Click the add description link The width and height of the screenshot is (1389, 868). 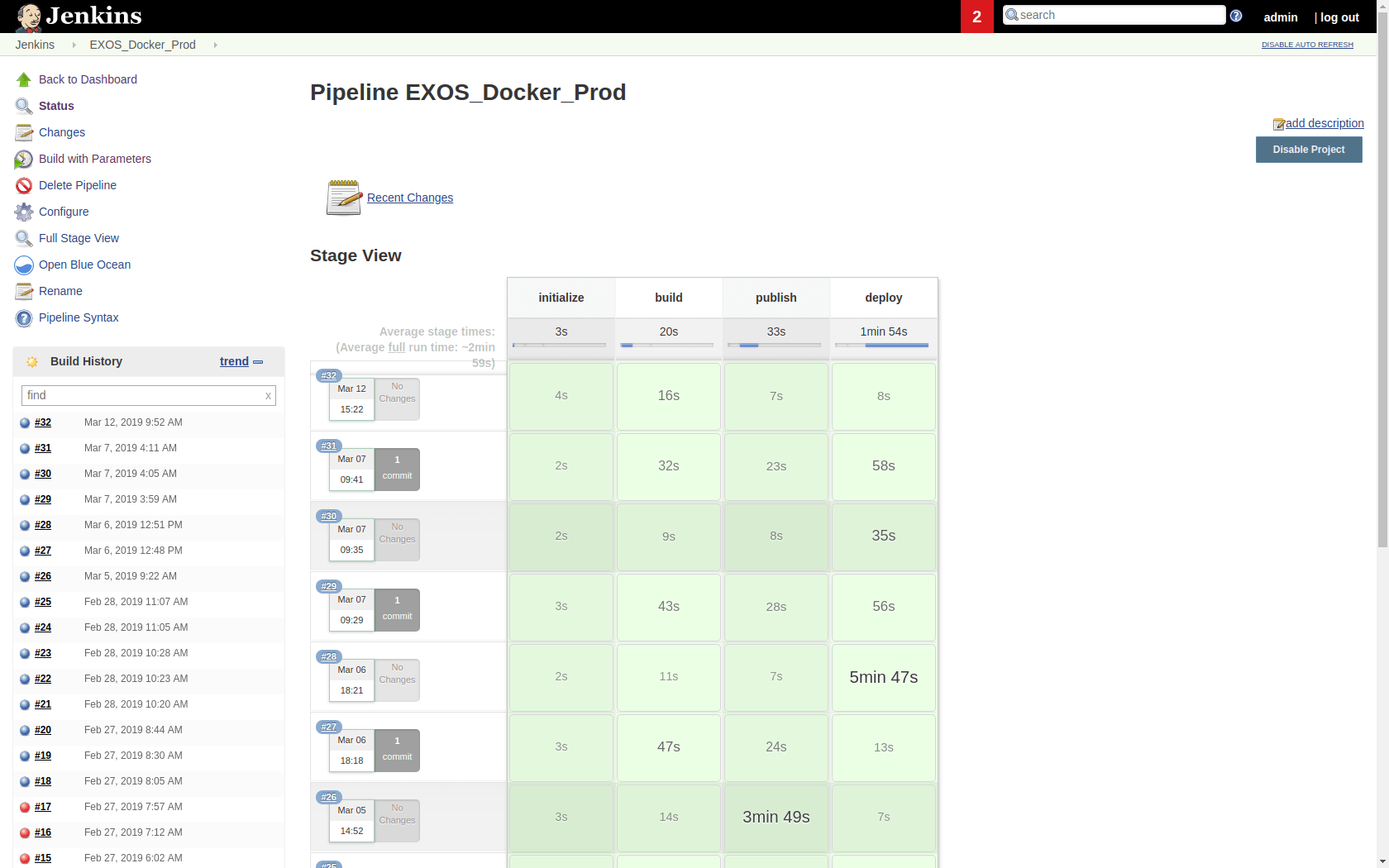pos(1324,123)
